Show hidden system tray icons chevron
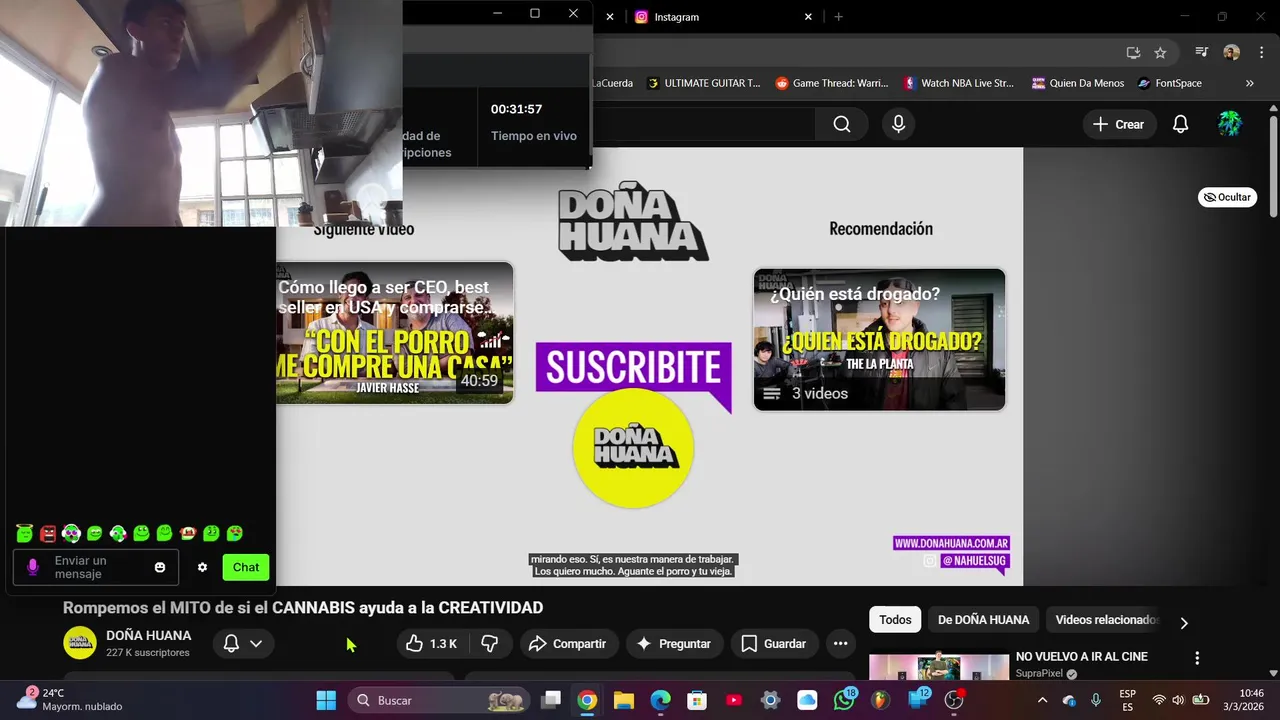The width and height of the screenshot is (1280, 720). (1043, 700)
